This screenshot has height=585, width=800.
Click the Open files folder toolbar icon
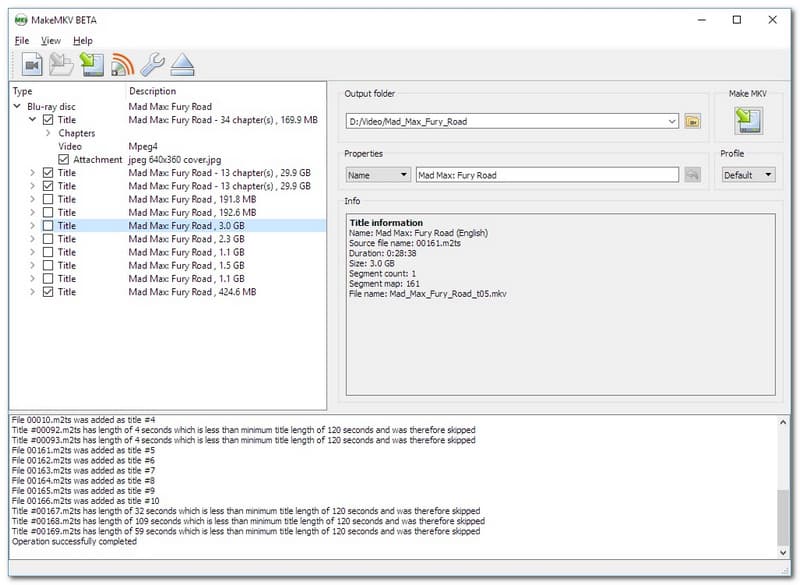61,66
